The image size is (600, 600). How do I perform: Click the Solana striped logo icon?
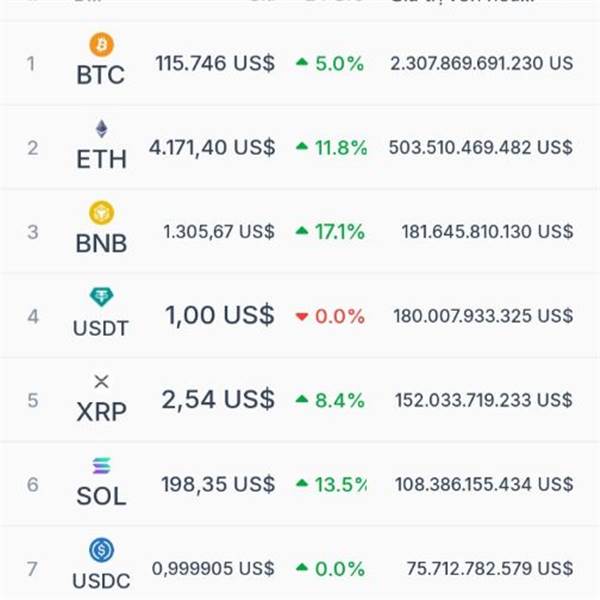pyautogui.click(x=101, y=466)
